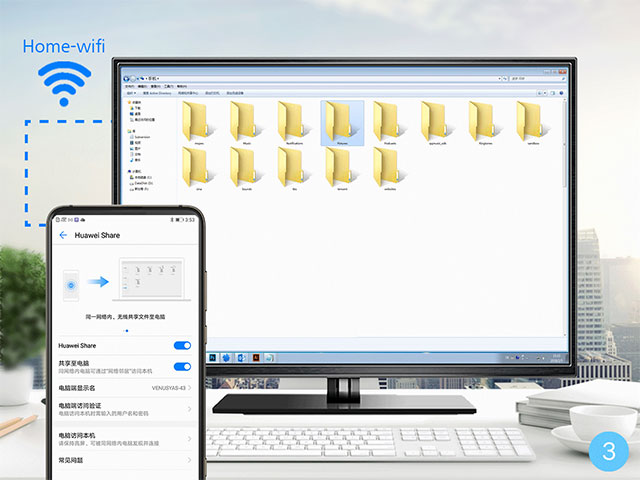
Task: Open the Ringtones folder
Action: (x=482, y=122)
